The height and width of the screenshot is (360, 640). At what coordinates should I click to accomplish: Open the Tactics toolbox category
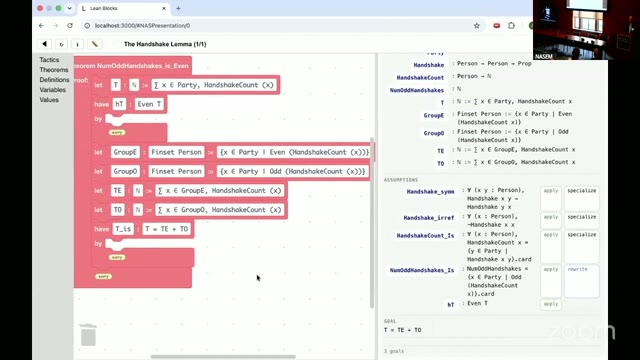(x=49, y=60)
